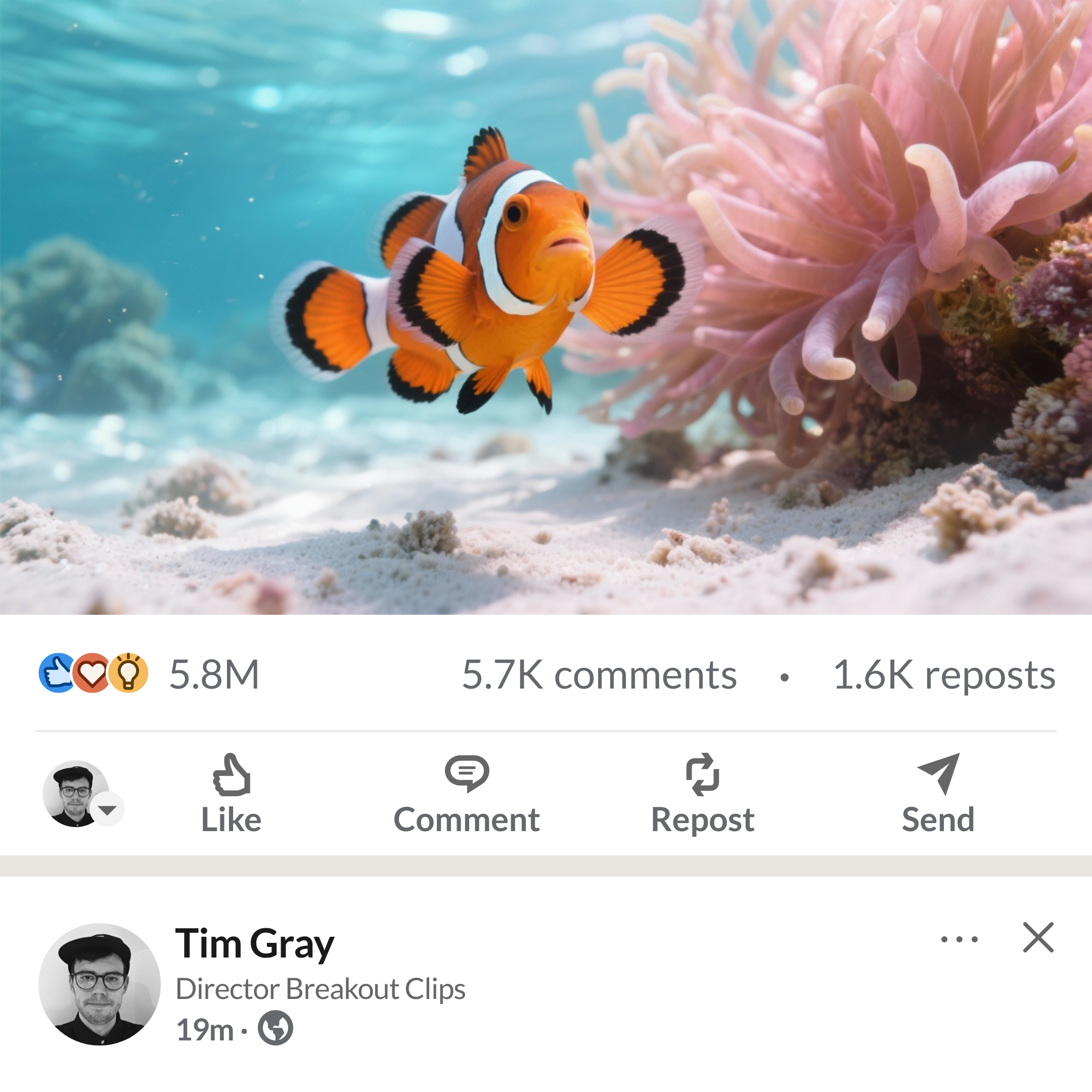Open the three-dot post options menu
The image size is (1092, 1092).
coord(959,940)
